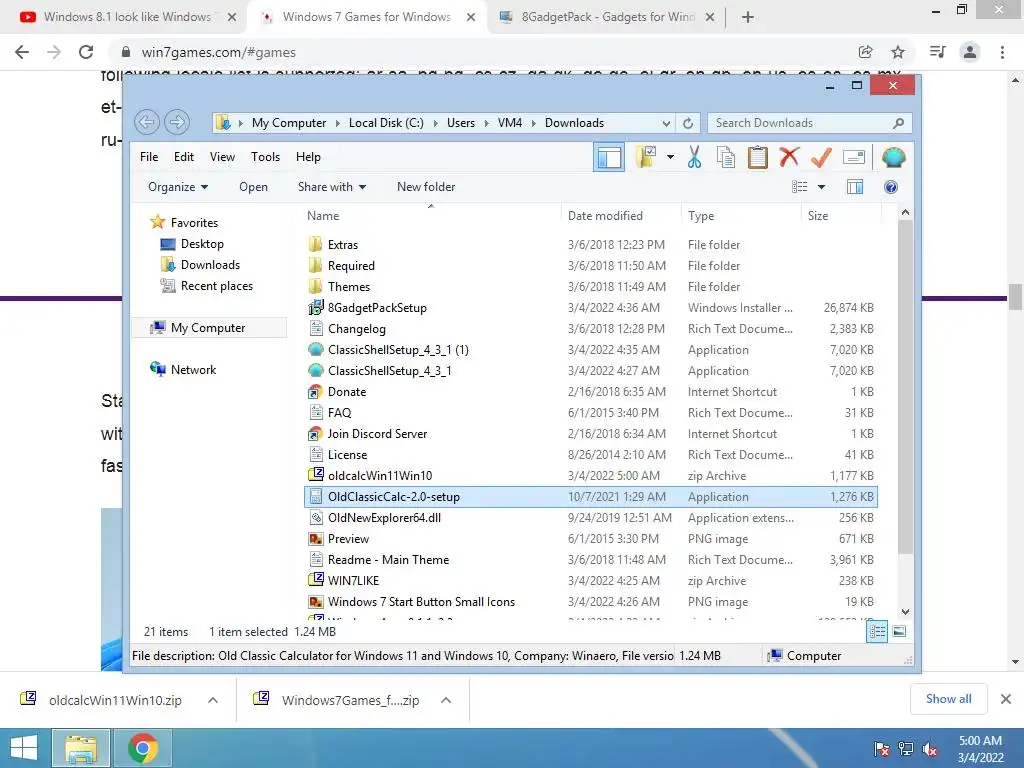
Task: Refresh the Downloads folder view
Action: pyautogui.click(x=688, y=123)
